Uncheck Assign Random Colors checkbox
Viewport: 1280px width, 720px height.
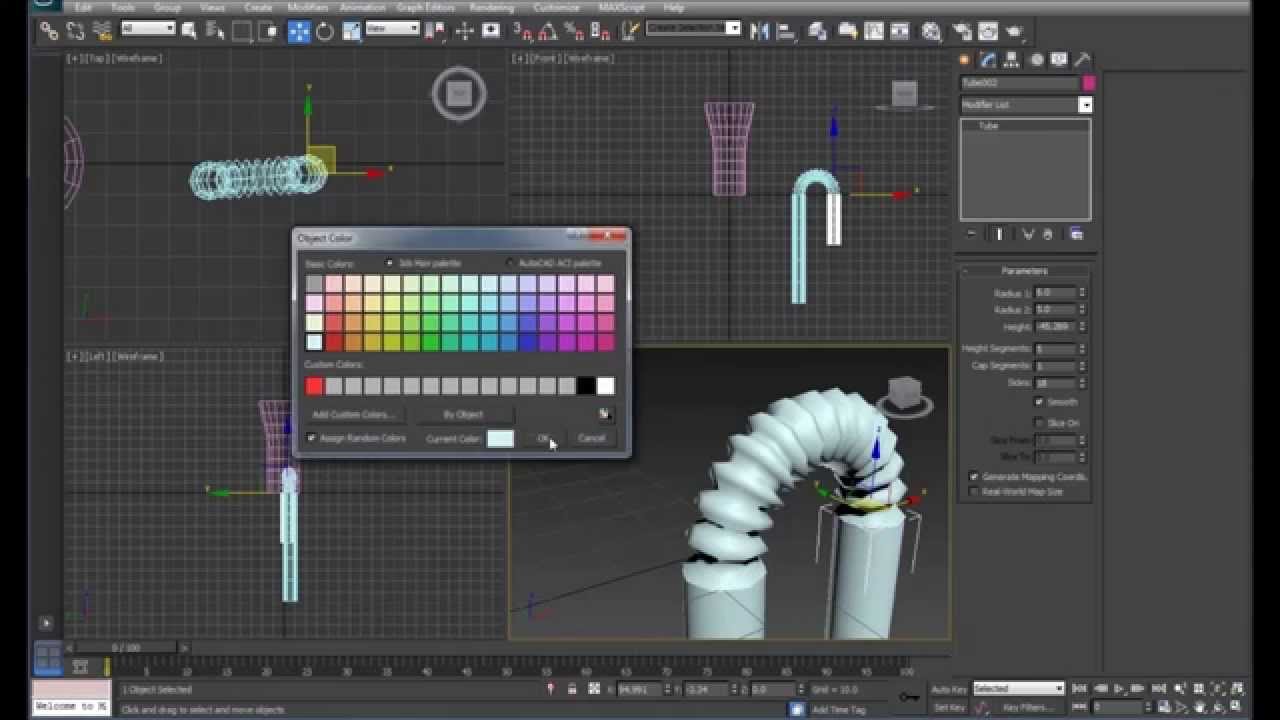click(312, 438)
